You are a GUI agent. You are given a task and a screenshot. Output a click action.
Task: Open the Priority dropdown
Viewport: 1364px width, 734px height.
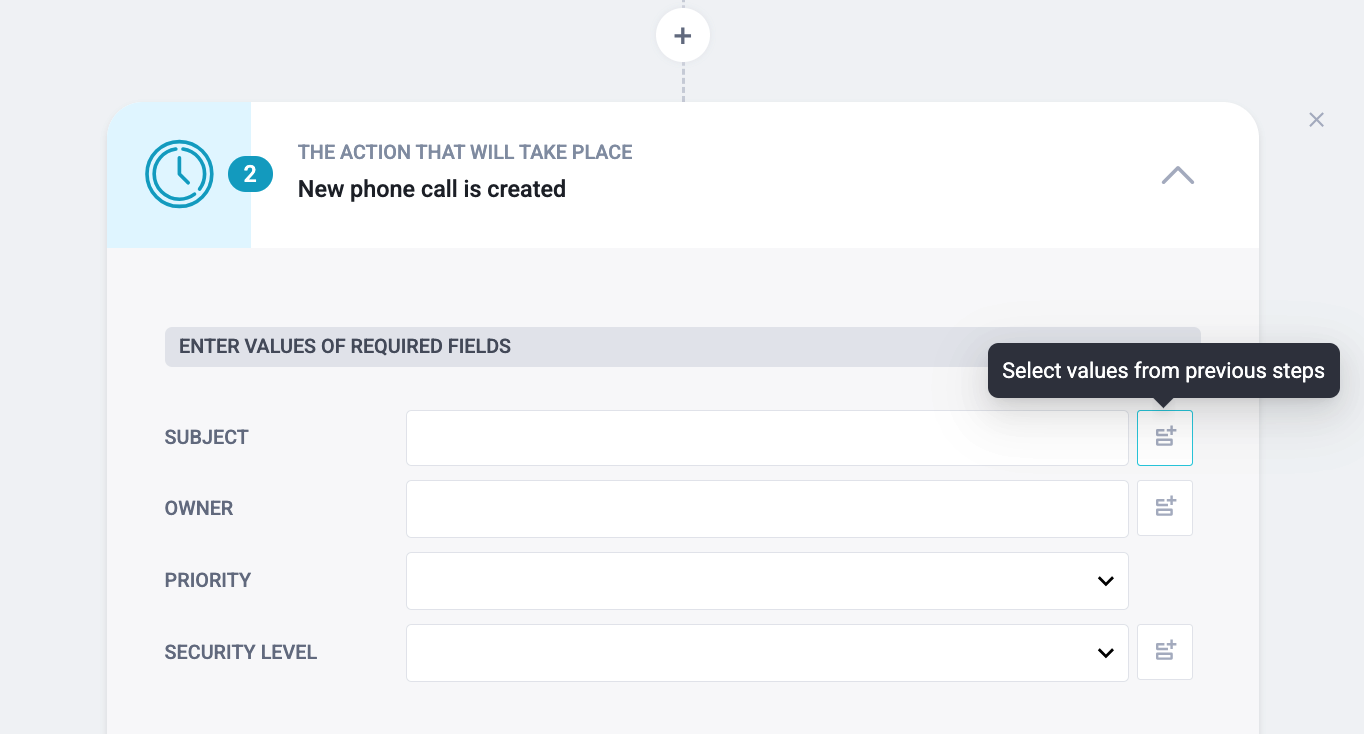(767, 581)
